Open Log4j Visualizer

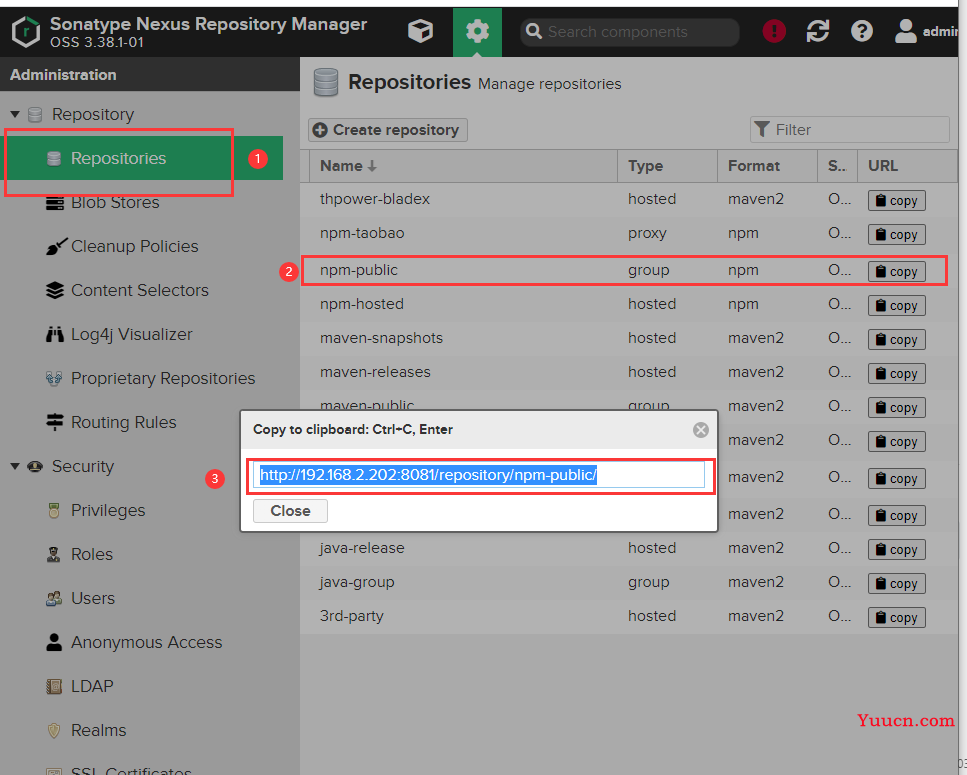[131, 334]
